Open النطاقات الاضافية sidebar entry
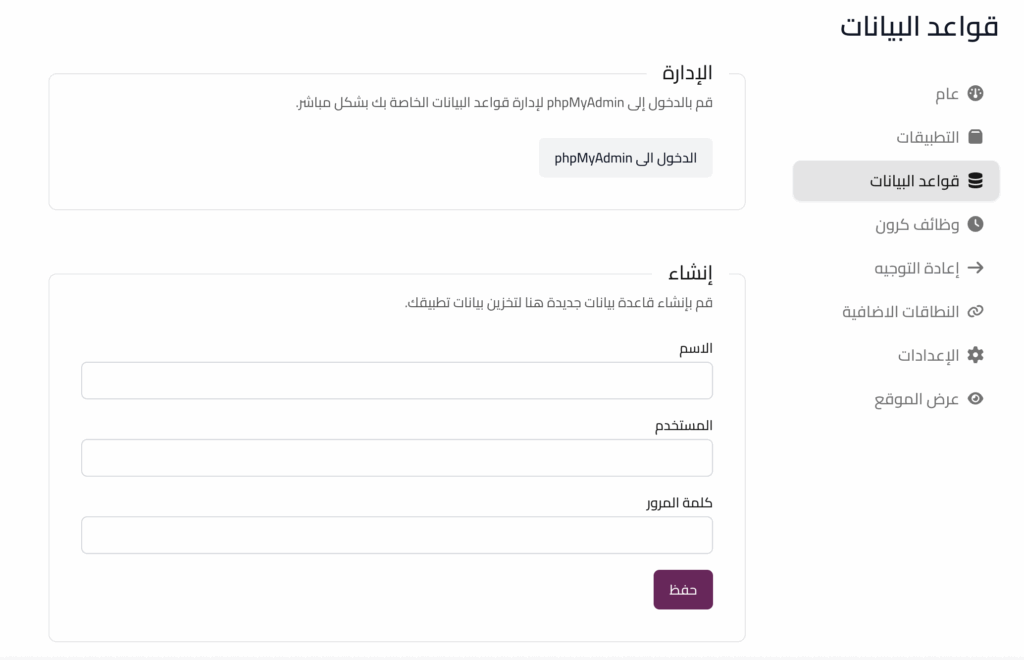This screenshot has height=660, width=1024. coord(900,312)
